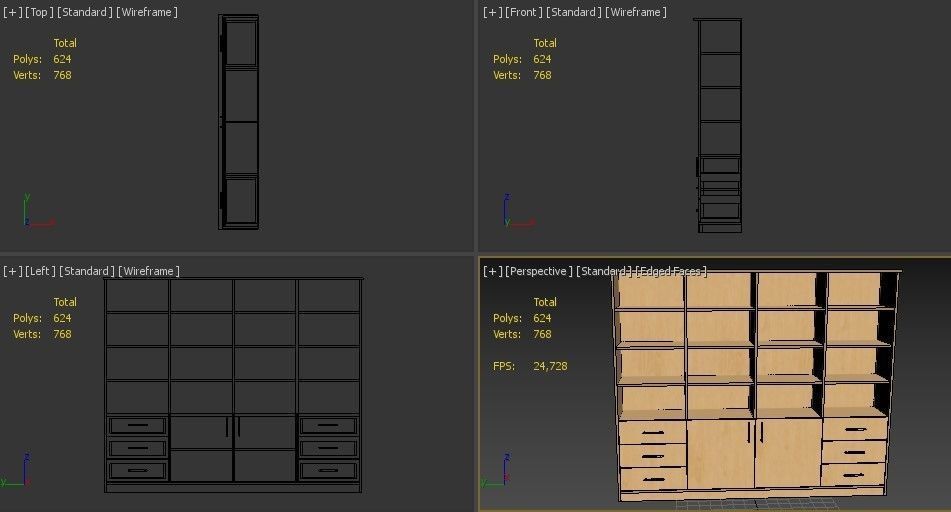Viewport: 951px width, 512px height.
Task: Click the Verts value 768 in Front viewport
Action: [x=542, y=75]
